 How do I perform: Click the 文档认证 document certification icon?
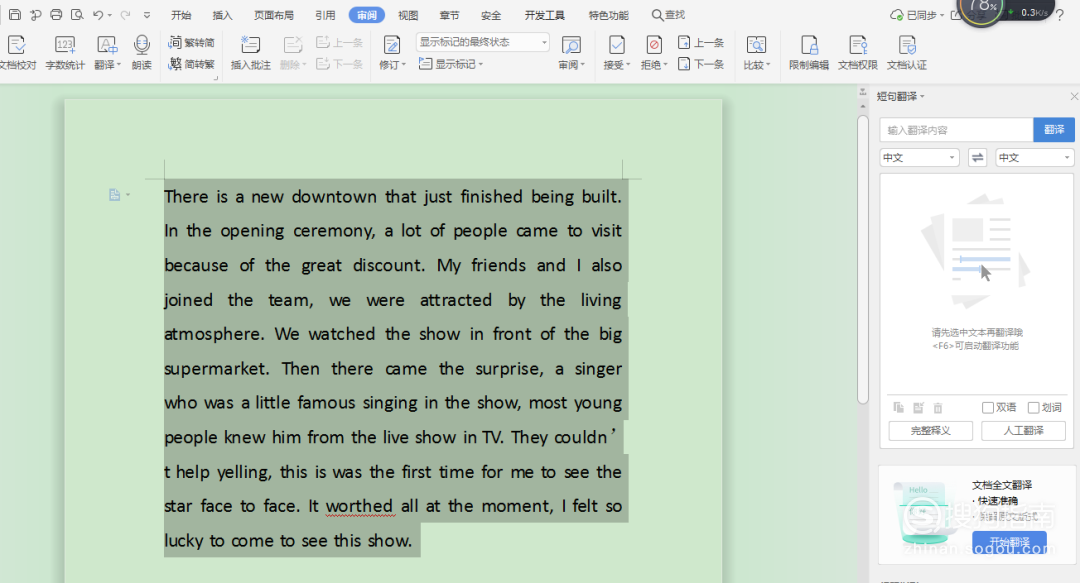[907, 46]
